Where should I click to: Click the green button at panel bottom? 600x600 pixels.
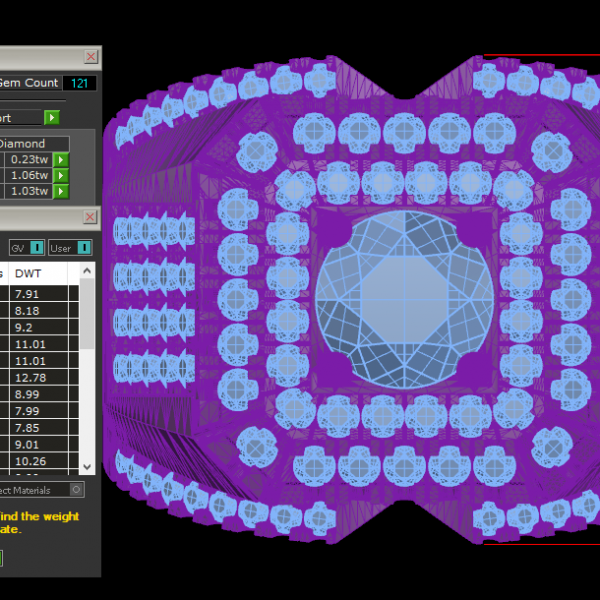pos(2,558)
